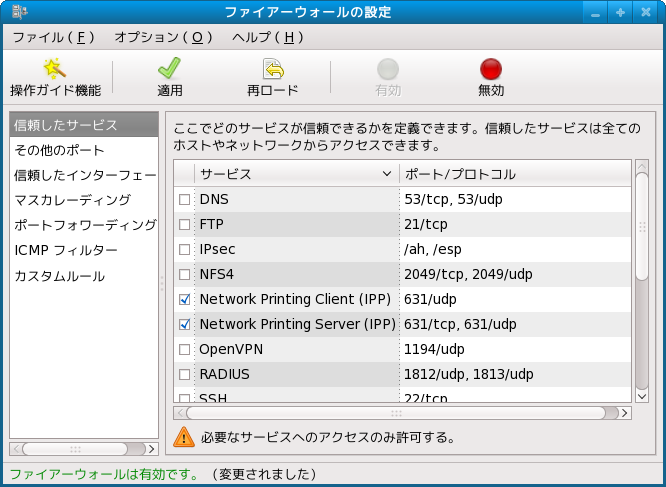The height and width of the screenshot is (487, 666).
Task: Select その他のポート in the sidebar
Action: (x=59, y=150)
